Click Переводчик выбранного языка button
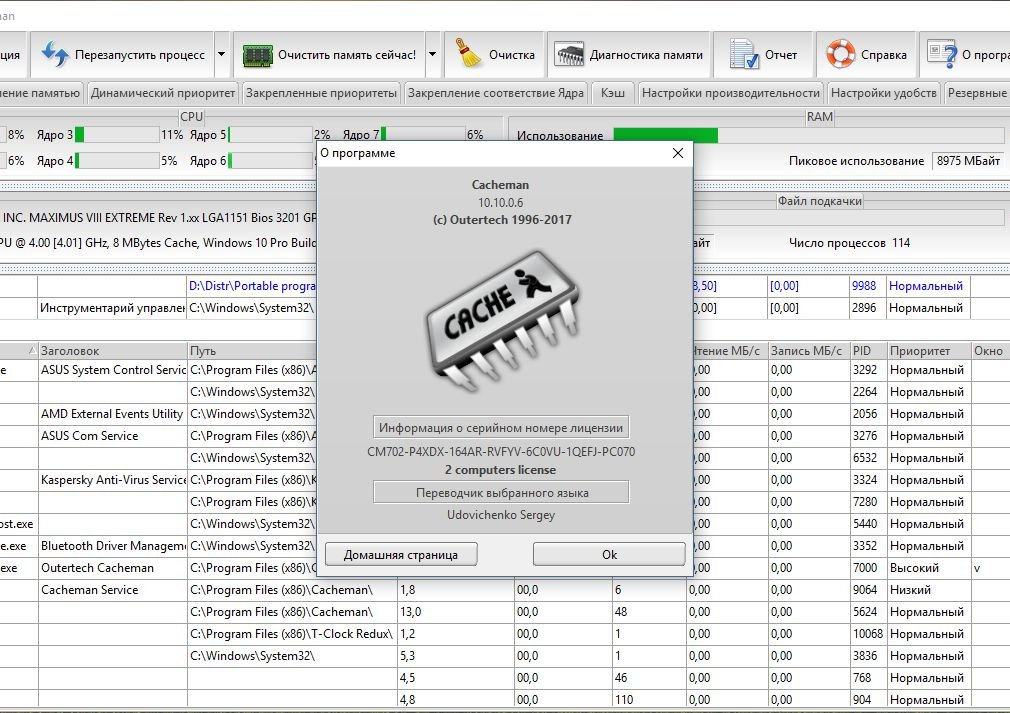This screenshot has height=713, width=1010. click(500, 493)
